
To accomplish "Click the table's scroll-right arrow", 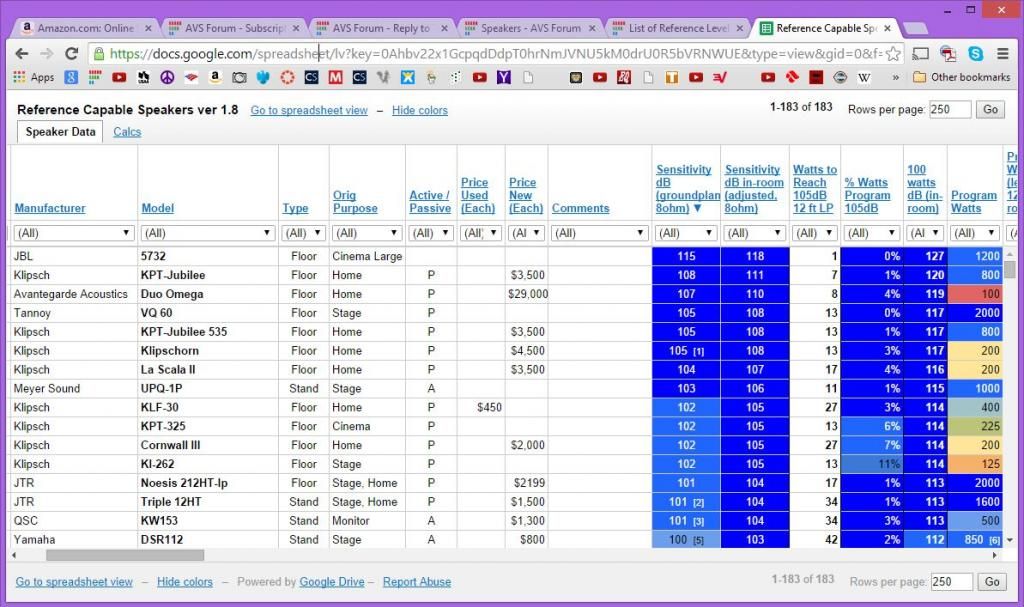I will tap(995, 555).
